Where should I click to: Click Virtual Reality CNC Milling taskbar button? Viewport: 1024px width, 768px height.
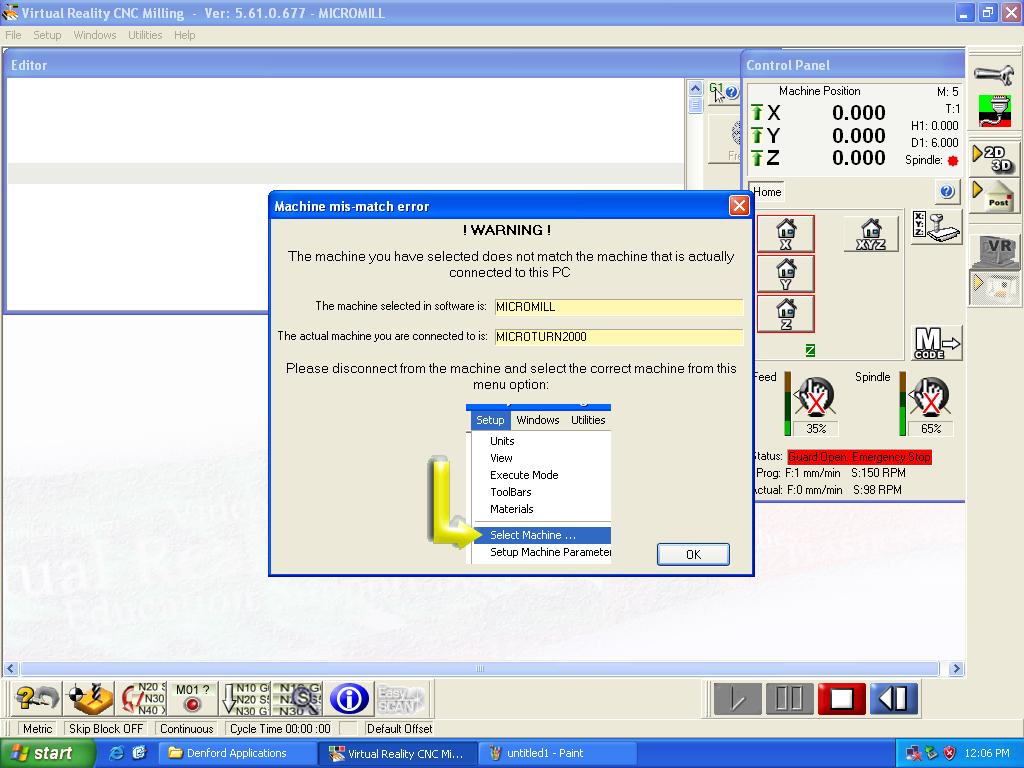point(398,753)
